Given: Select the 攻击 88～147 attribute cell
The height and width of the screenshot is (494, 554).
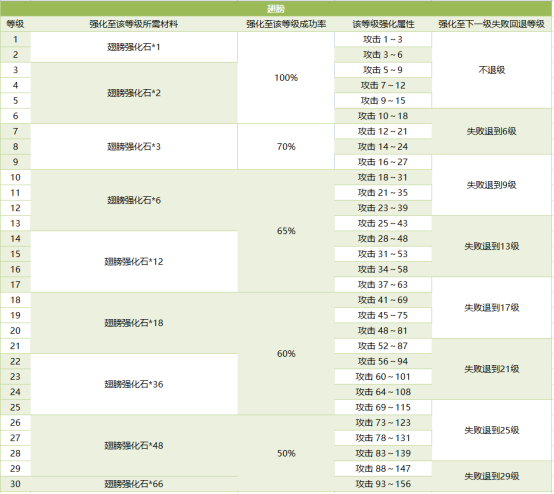Looking at the screenshot, I should tap(383, 469).
